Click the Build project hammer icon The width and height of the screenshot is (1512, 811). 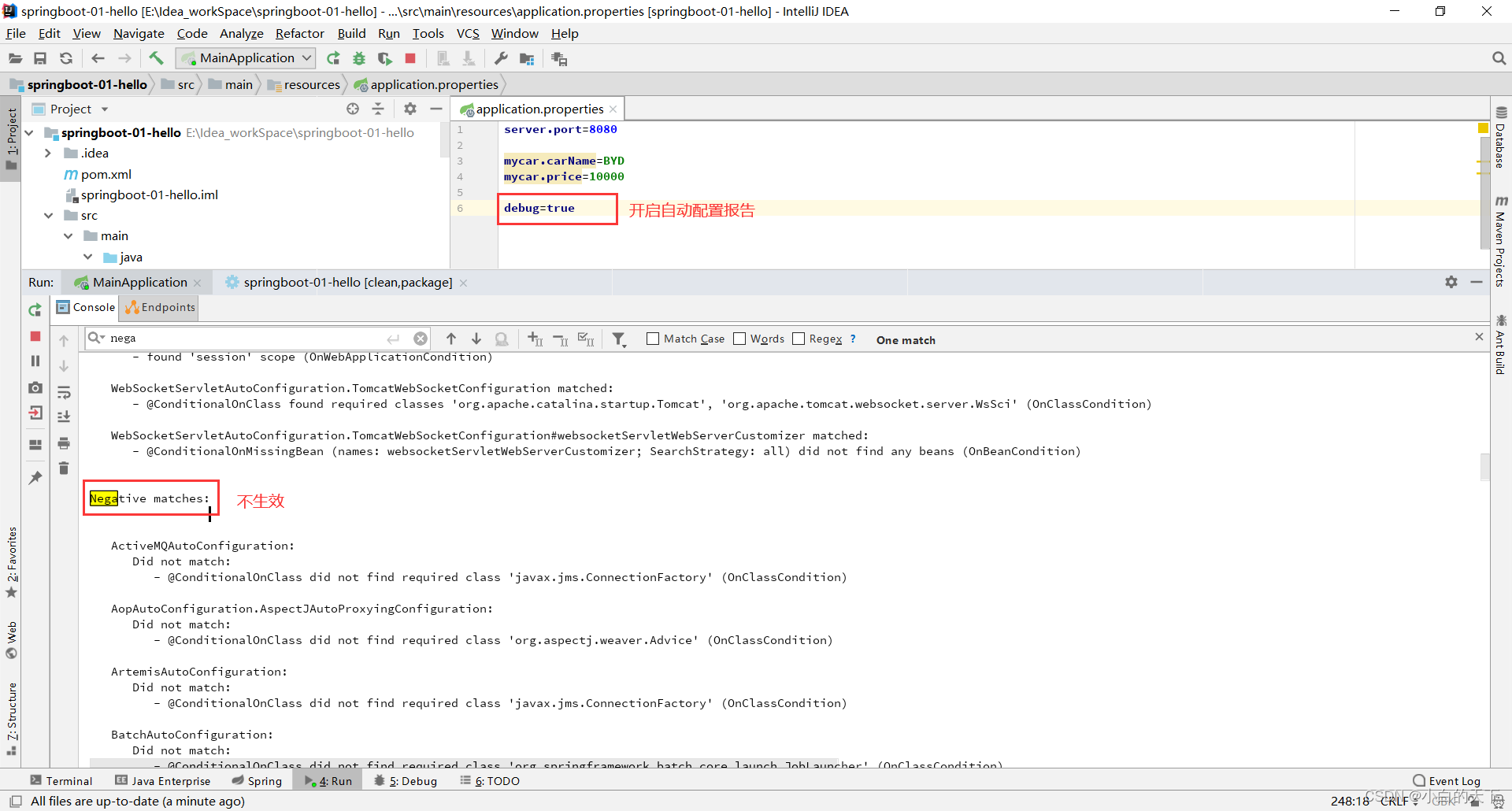(156, 58)
